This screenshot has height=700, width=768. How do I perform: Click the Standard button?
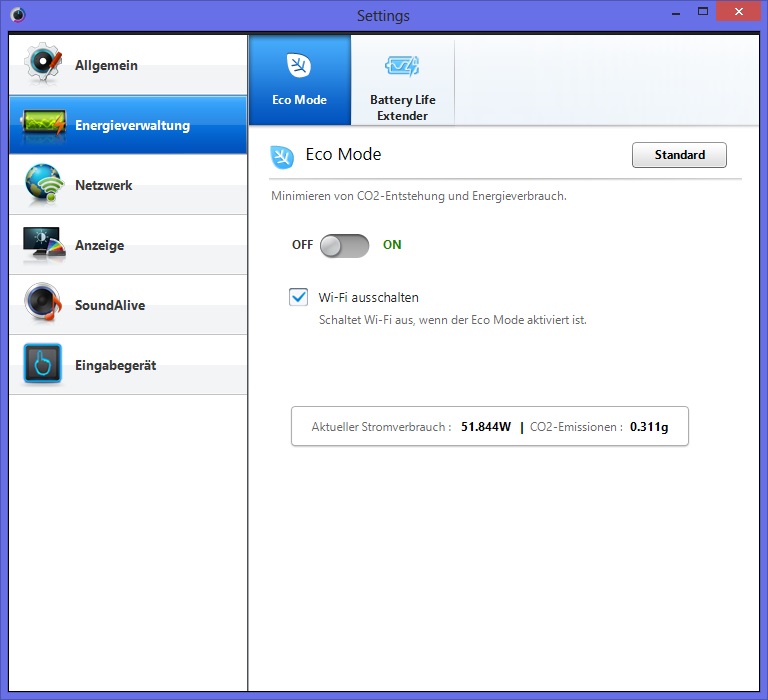coord(679,155)
